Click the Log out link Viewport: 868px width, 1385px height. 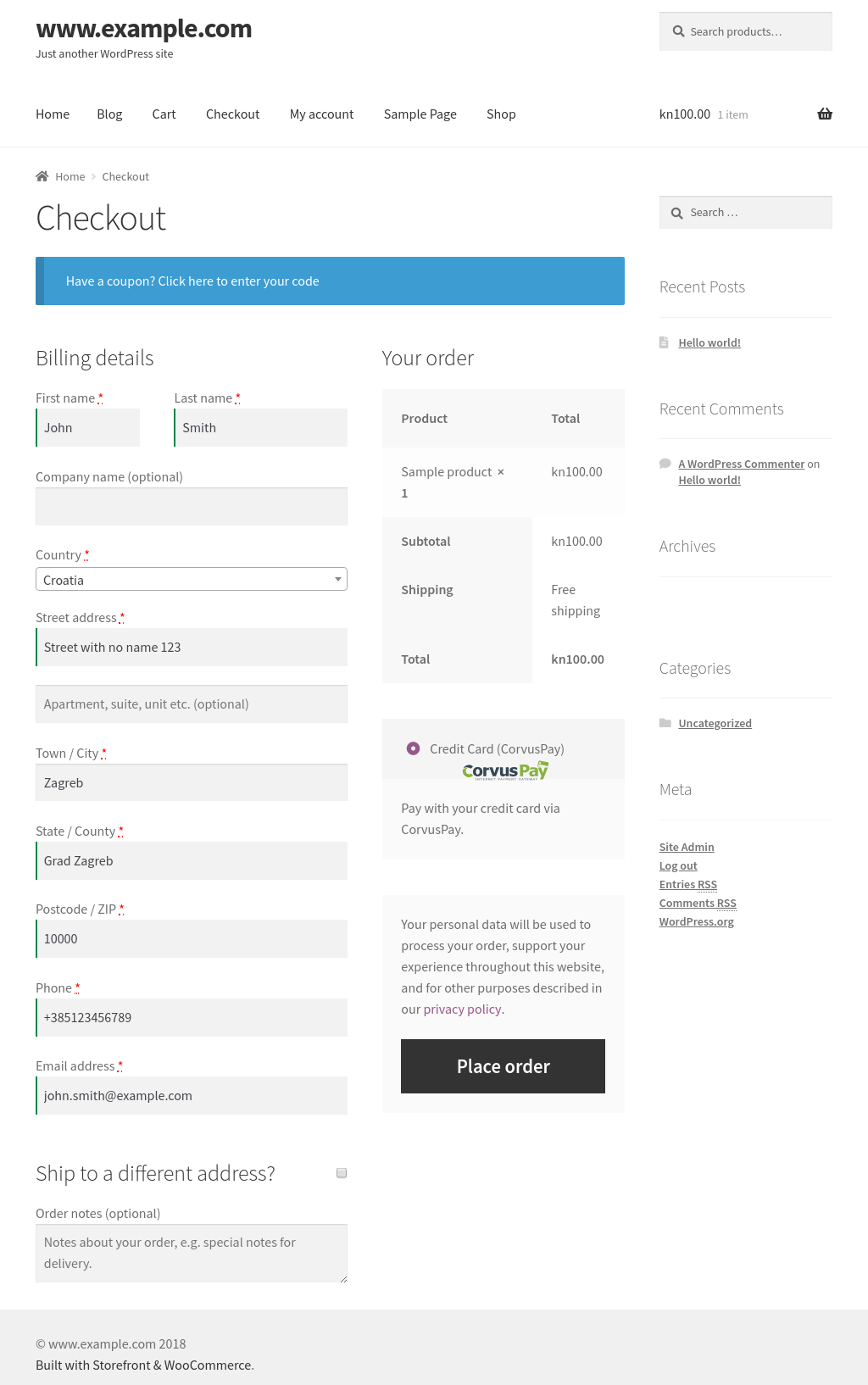pyautogui.click(x=678, y=866)
